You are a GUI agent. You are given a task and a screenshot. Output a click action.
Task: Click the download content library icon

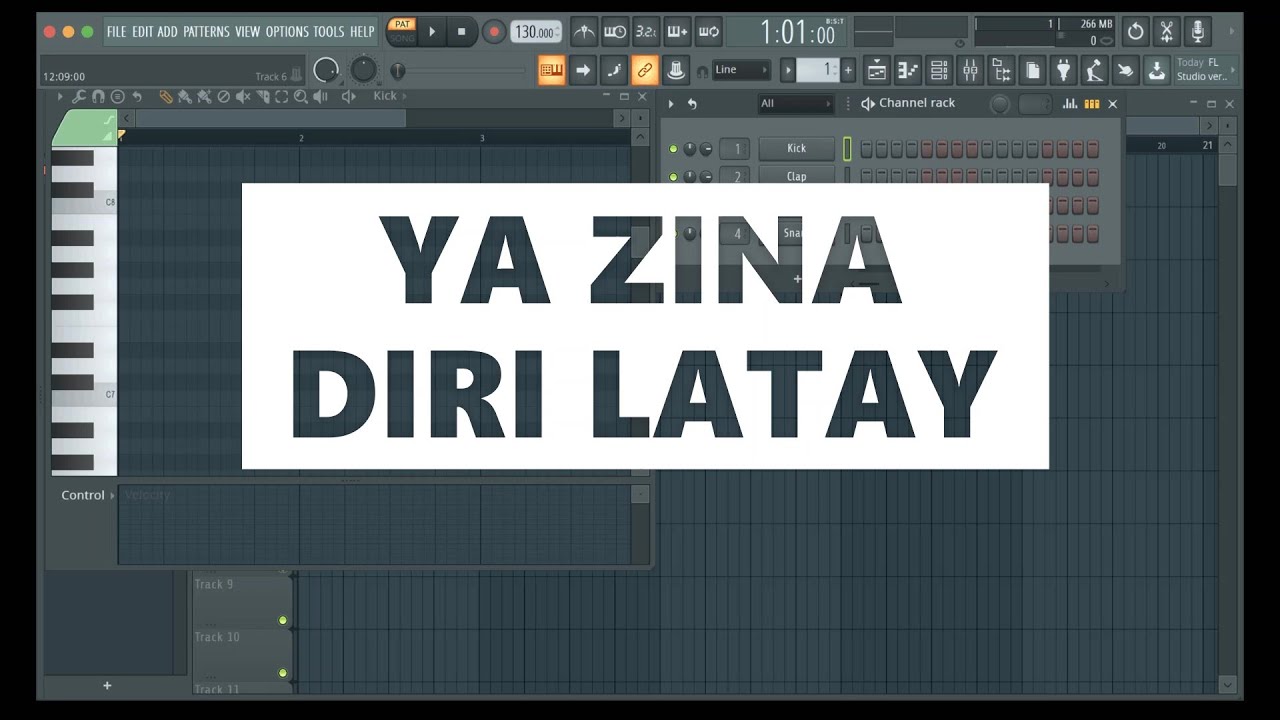click(x=1157, y=70)
